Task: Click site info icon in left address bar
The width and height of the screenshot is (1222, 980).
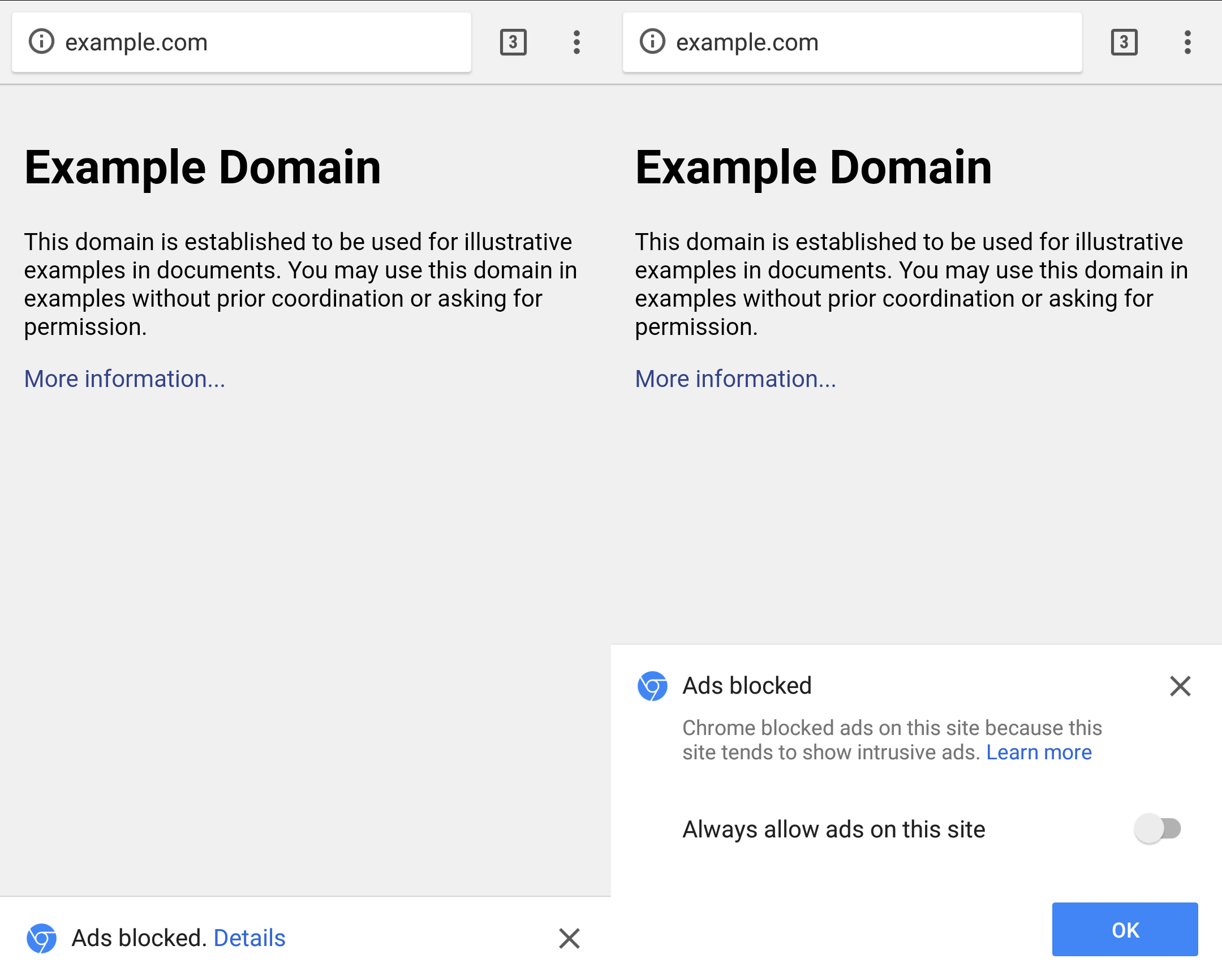Action: [x=41, y=42]
